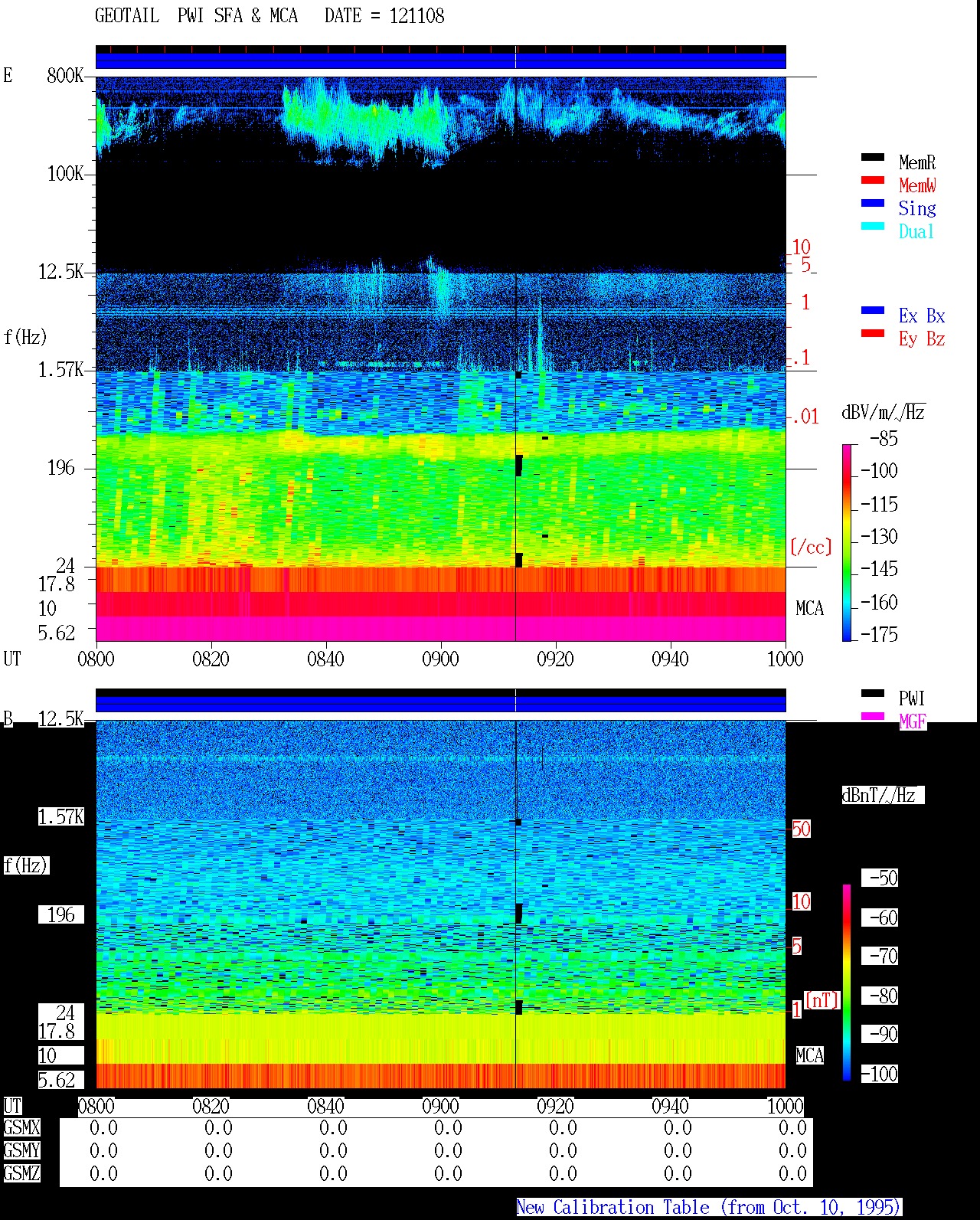The height and width of the screenshot is (1220, 980).
Task: Click the 'MCA' label beside the B panel
Action: [x=809, y=1056]
